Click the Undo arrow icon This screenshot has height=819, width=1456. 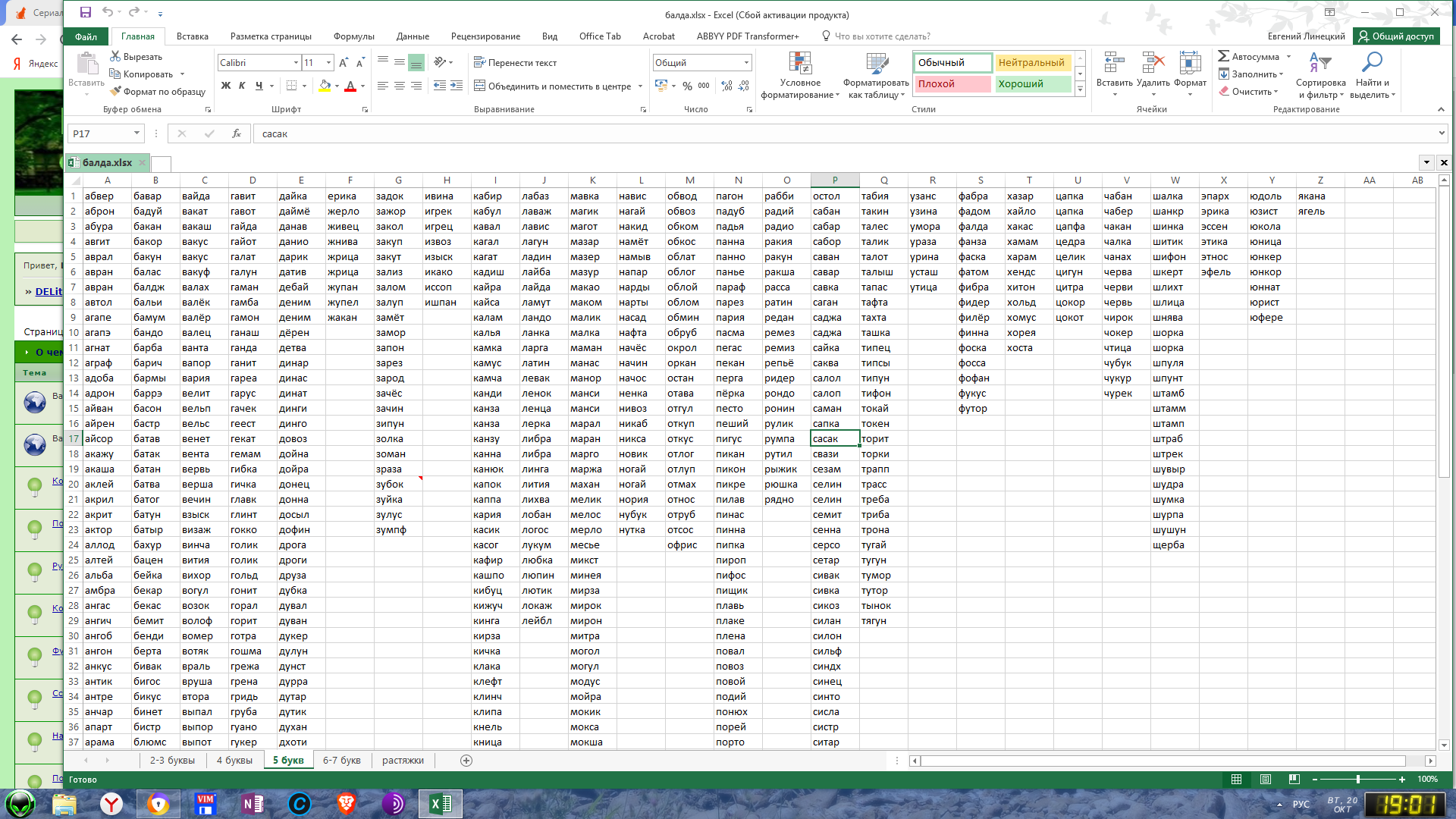(107, 13)
